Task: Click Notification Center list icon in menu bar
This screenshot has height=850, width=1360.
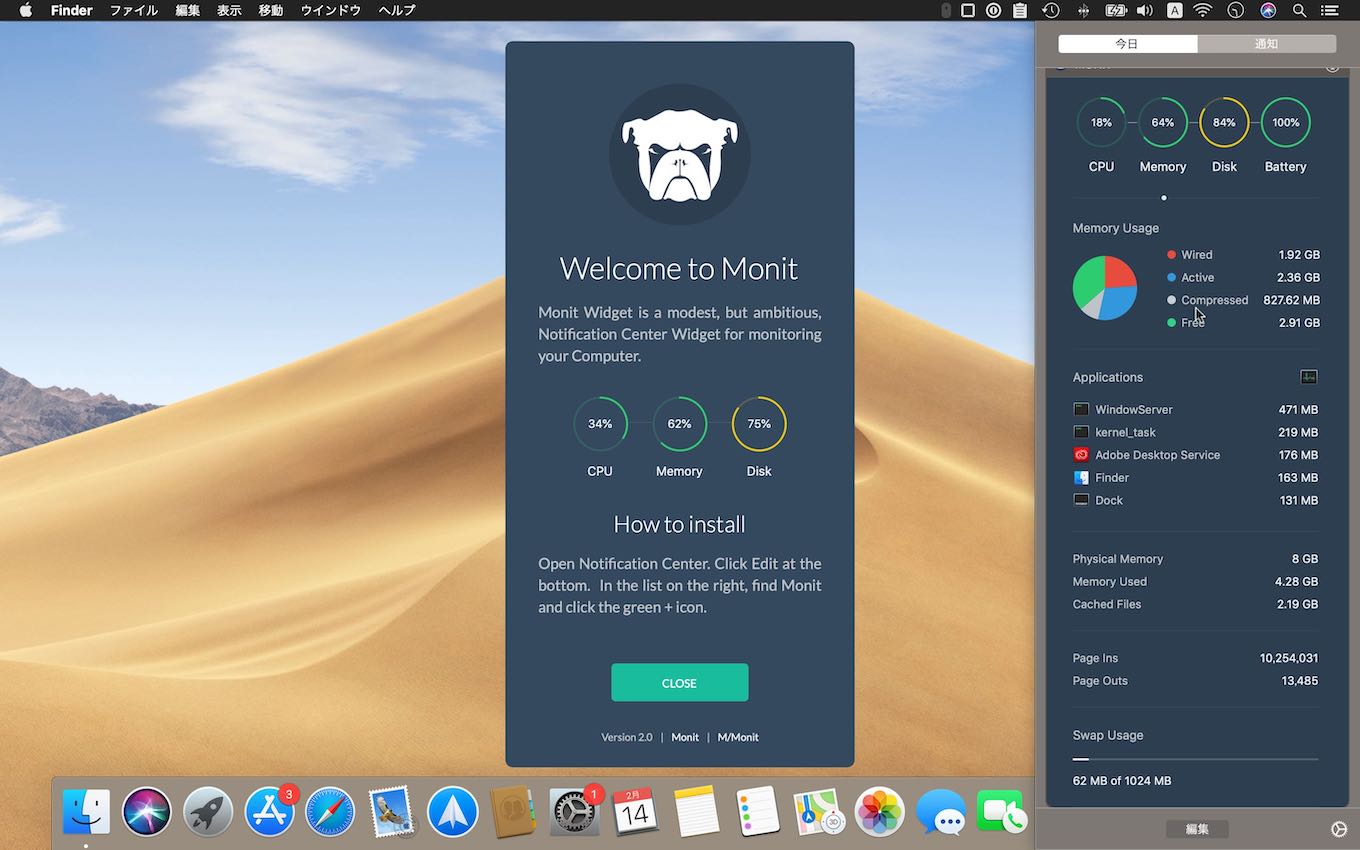Action: (1330, 10)
